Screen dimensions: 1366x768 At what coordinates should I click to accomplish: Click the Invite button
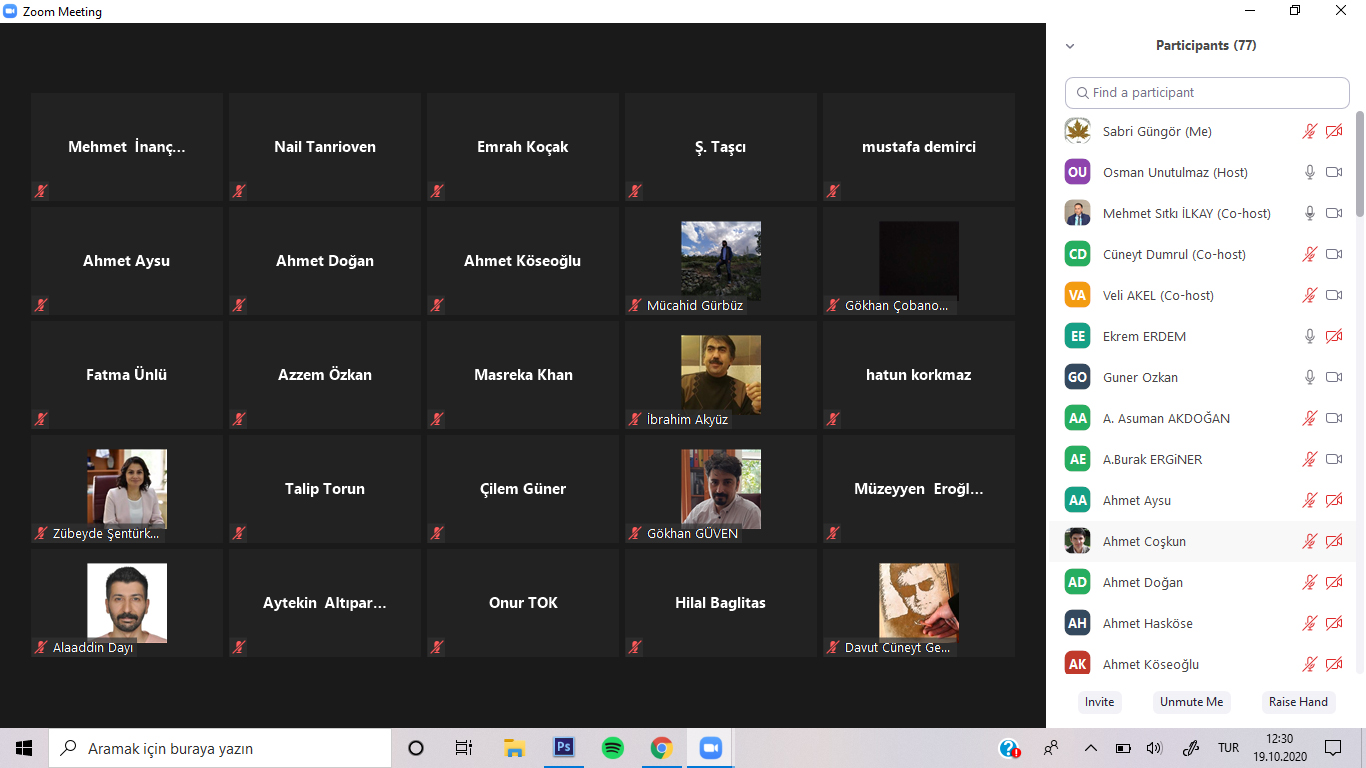pyautogui.click(x=1099, y=702)
